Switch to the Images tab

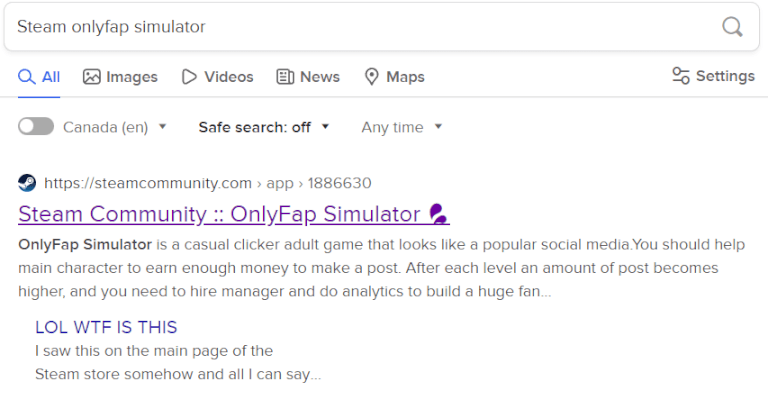[120, 77]
